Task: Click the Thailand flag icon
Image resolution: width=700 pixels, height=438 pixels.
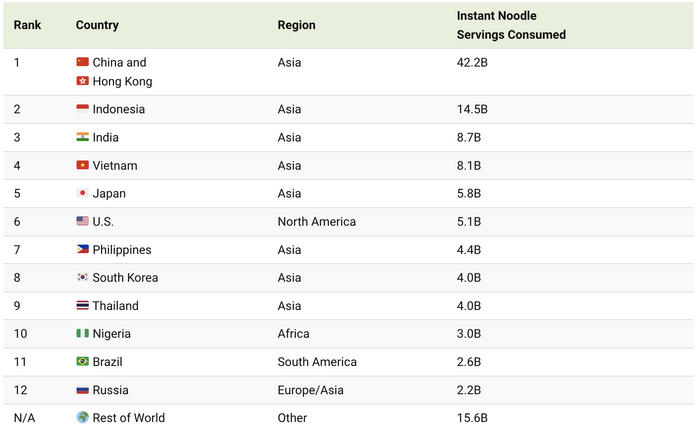Action: click(x=82, y=305)
